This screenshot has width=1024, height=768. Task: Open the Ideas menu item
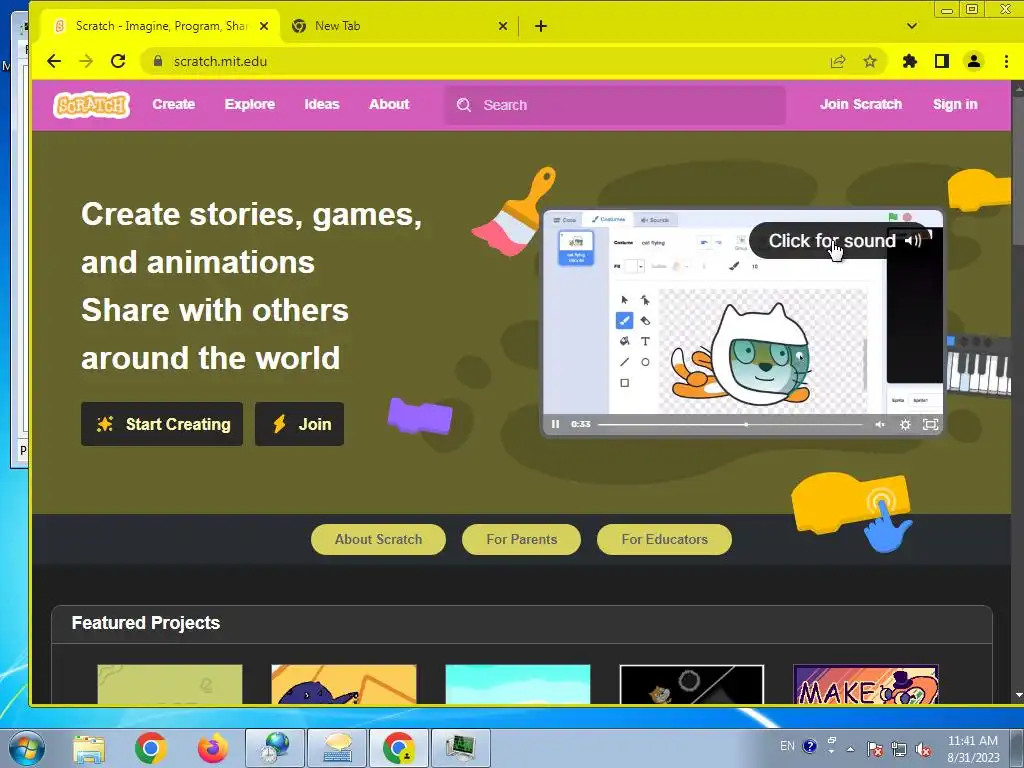click(x=322, y=104)
